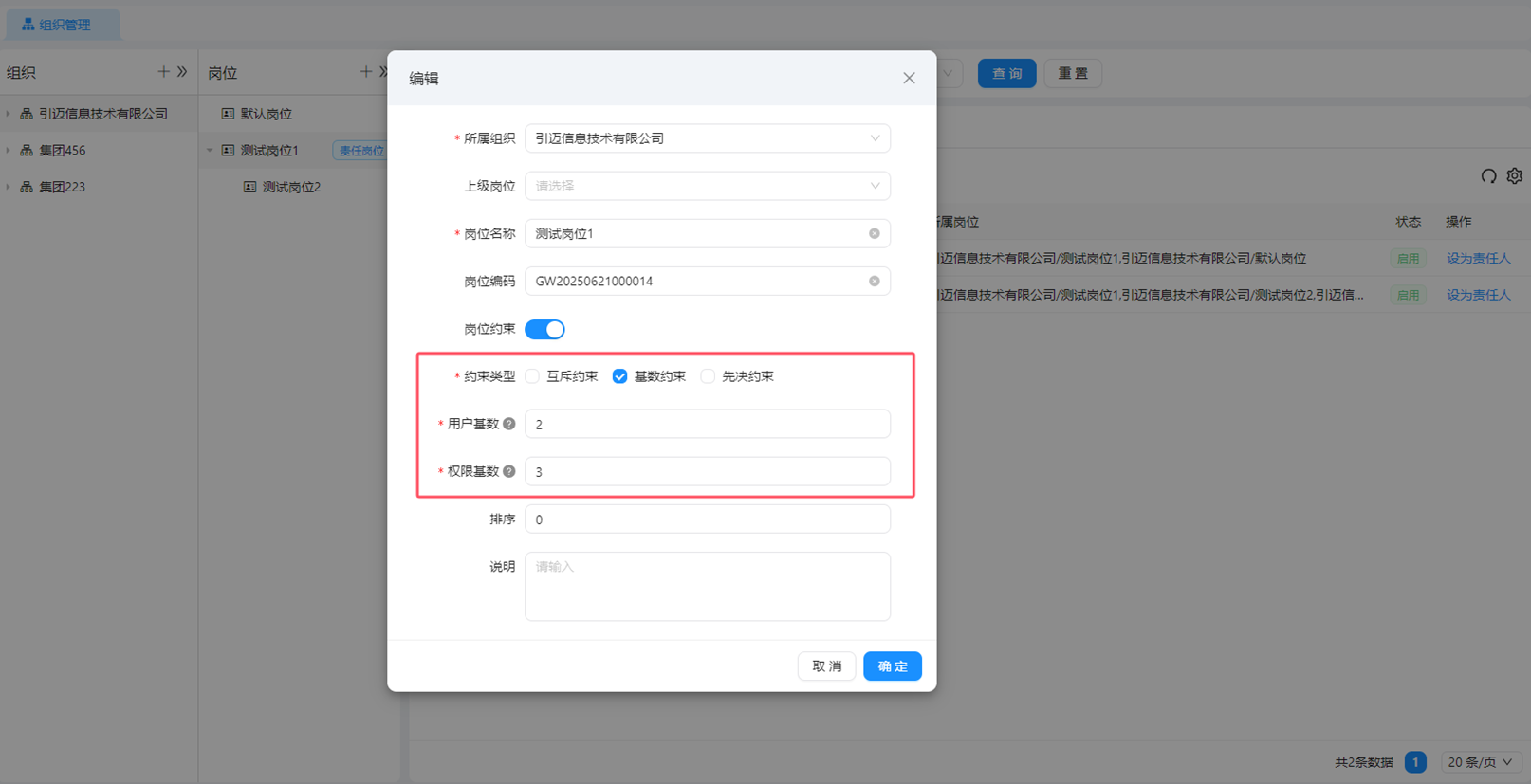Select 默认岗位 in the position tree
This screenshot has height=784, width=1531.
click(267, 114)
